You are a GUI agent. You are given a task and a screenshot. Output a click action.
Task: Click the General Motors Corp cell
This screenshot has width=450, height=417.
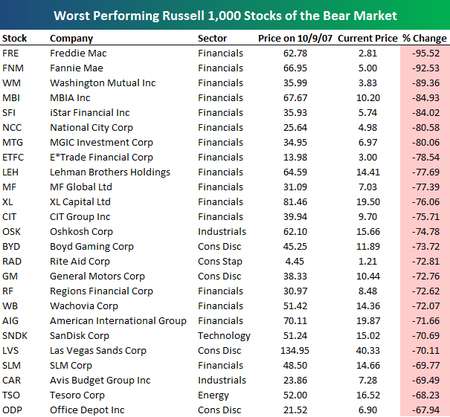(x=97, y=276)
